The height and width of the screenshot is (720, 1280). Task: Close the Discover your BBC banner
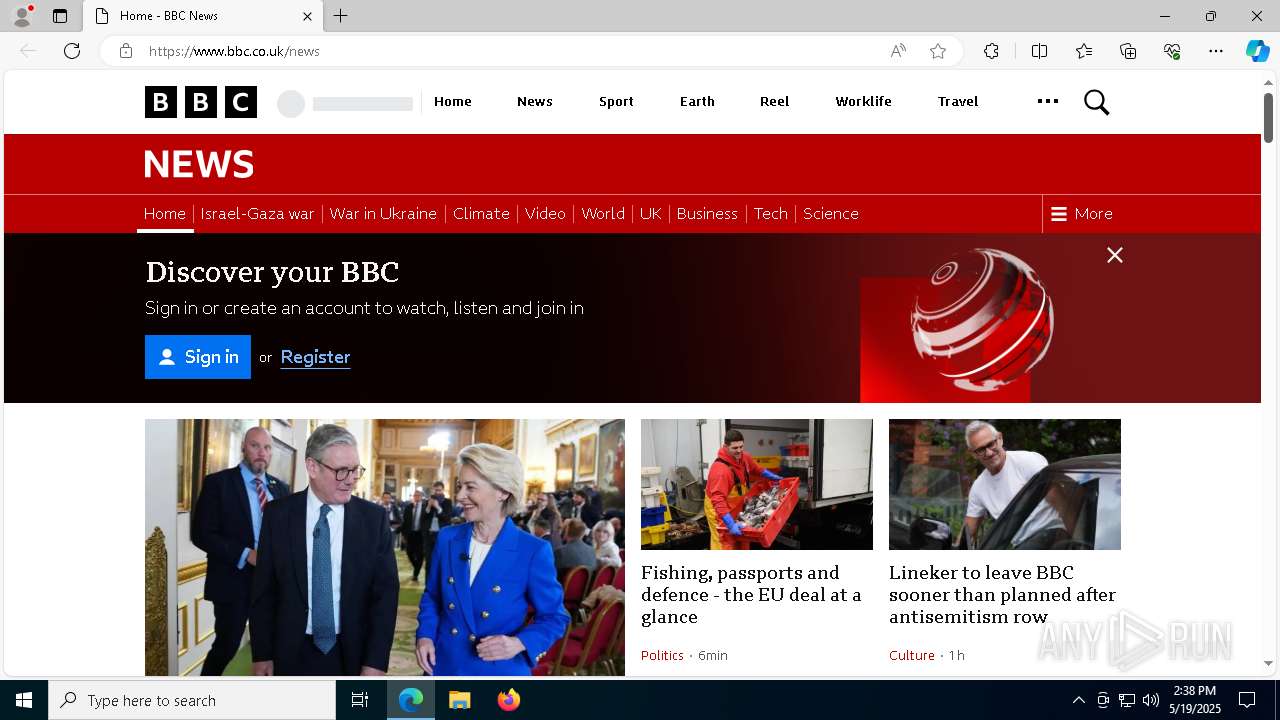(1115, 255)
